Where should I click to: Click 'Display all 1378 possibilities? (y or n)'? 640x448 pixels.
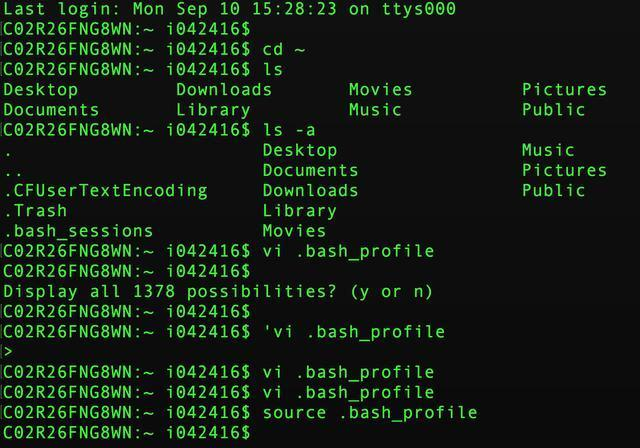tap(218, 292)
